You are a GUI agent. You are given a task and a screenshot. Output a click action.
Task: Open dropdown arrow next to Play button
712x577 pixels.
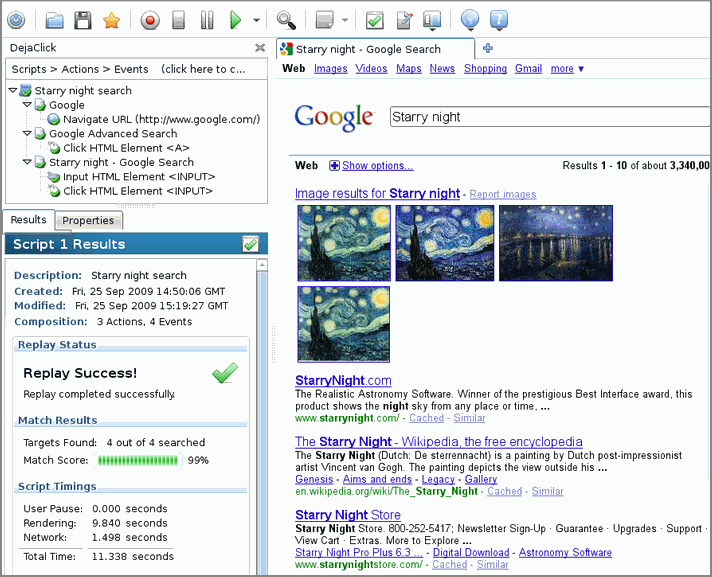pyautogui.click(x=257, y=19)
